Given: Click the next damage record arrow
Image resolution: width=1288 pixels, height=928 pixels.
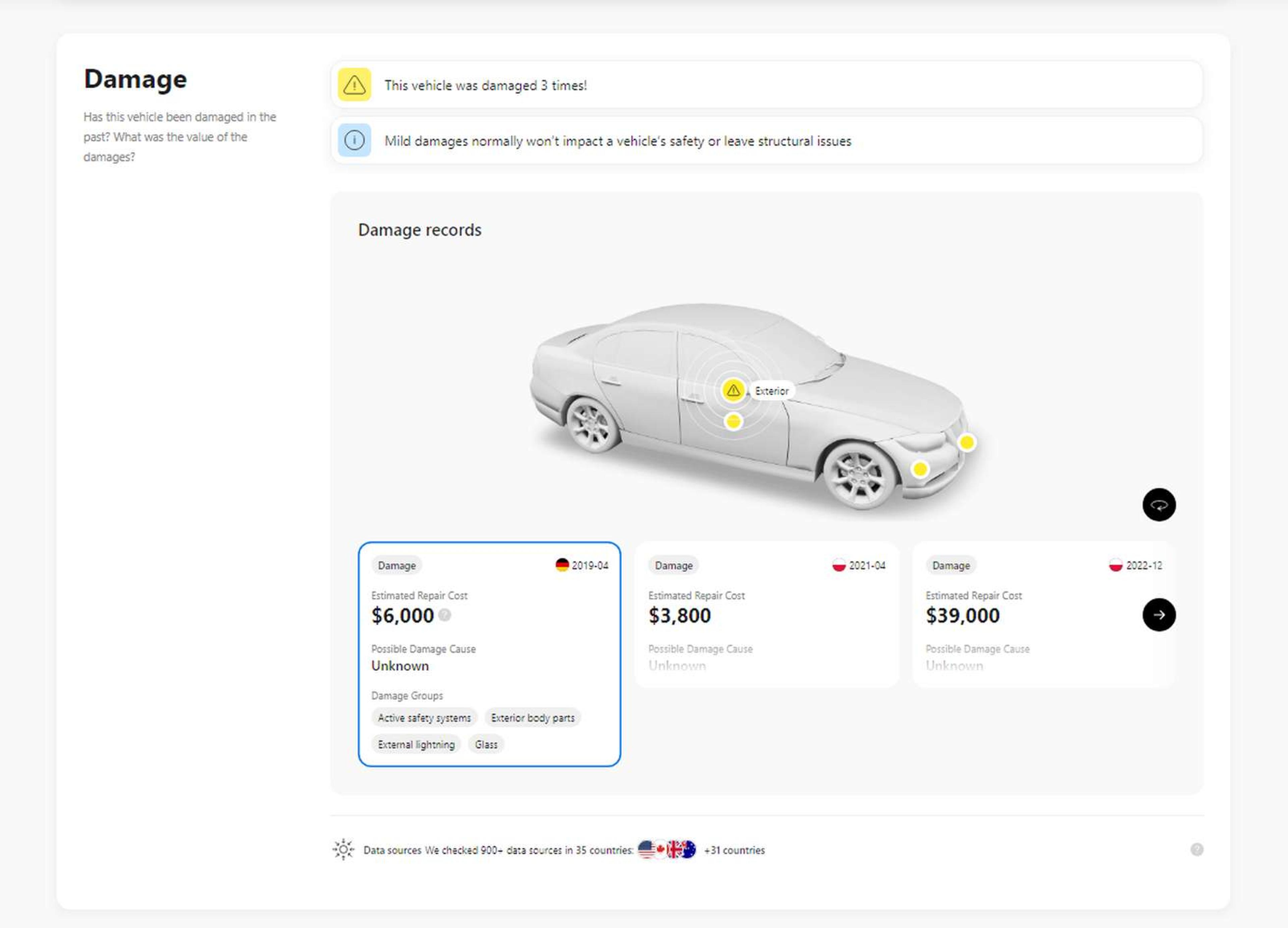Looking at the screenshot, I should click(x=1159, y=614).
